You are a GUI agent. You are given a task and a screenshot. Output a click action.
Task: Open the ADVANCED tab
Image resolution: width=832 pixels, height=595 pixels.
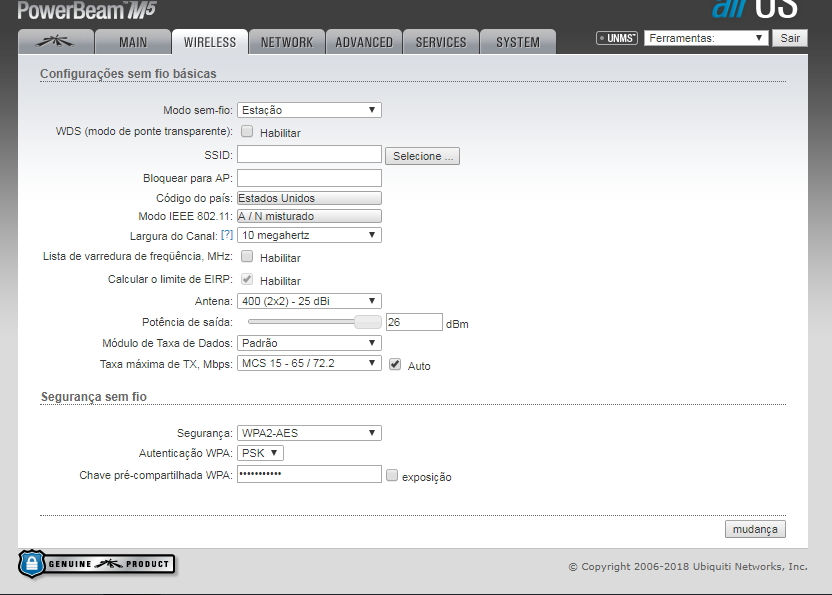pos(363,42)
